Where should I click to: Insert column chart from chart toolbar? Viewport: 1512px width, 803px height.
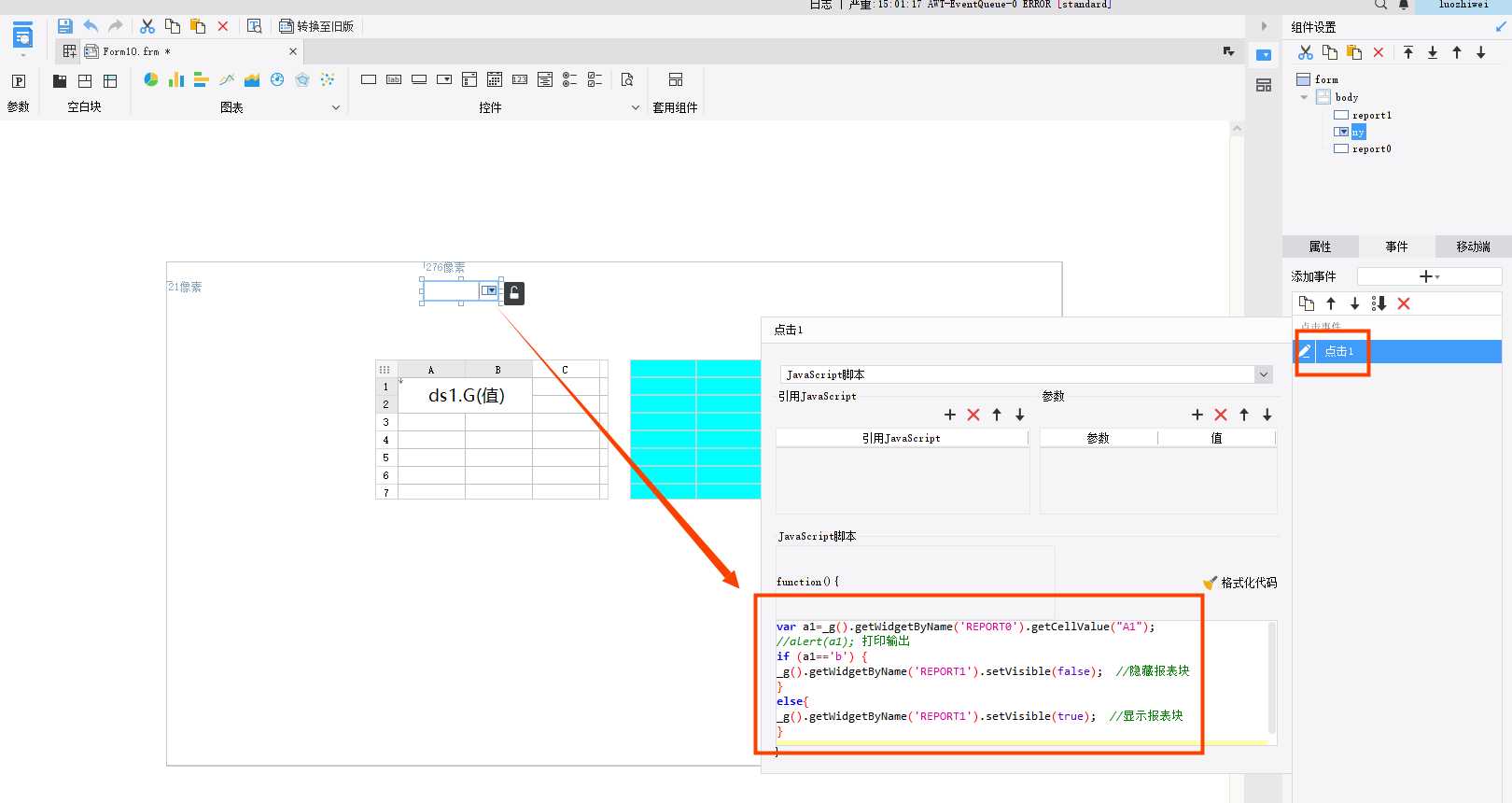pos(176,80)
